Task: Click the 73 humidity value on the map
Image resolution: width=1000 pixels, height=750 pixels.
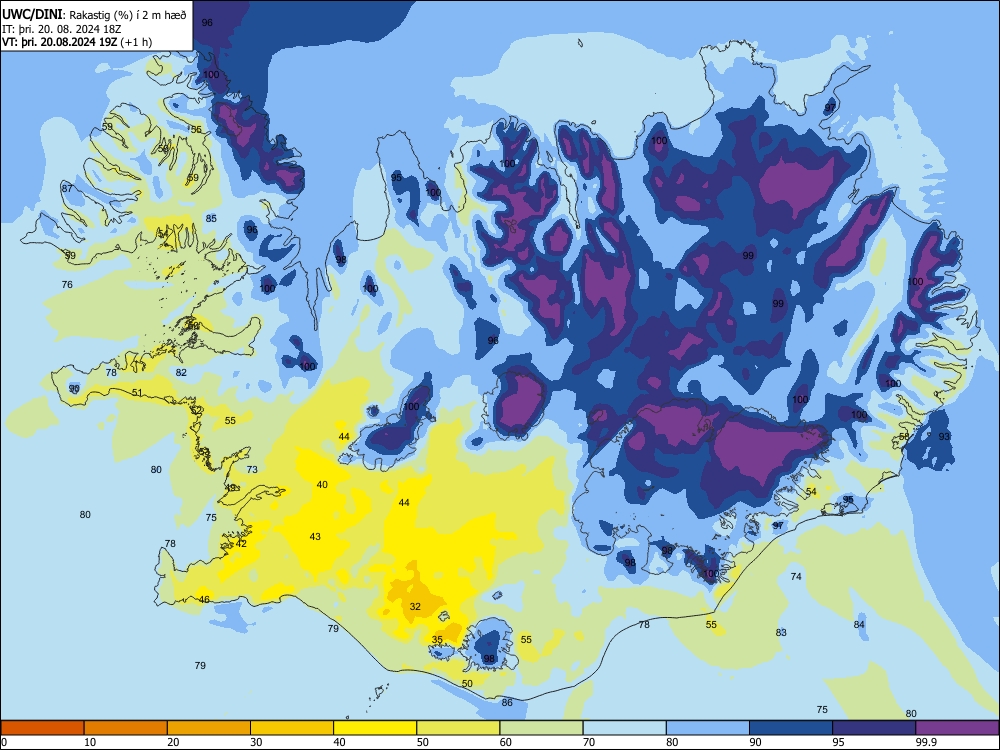Action: (x=252, y=469)
